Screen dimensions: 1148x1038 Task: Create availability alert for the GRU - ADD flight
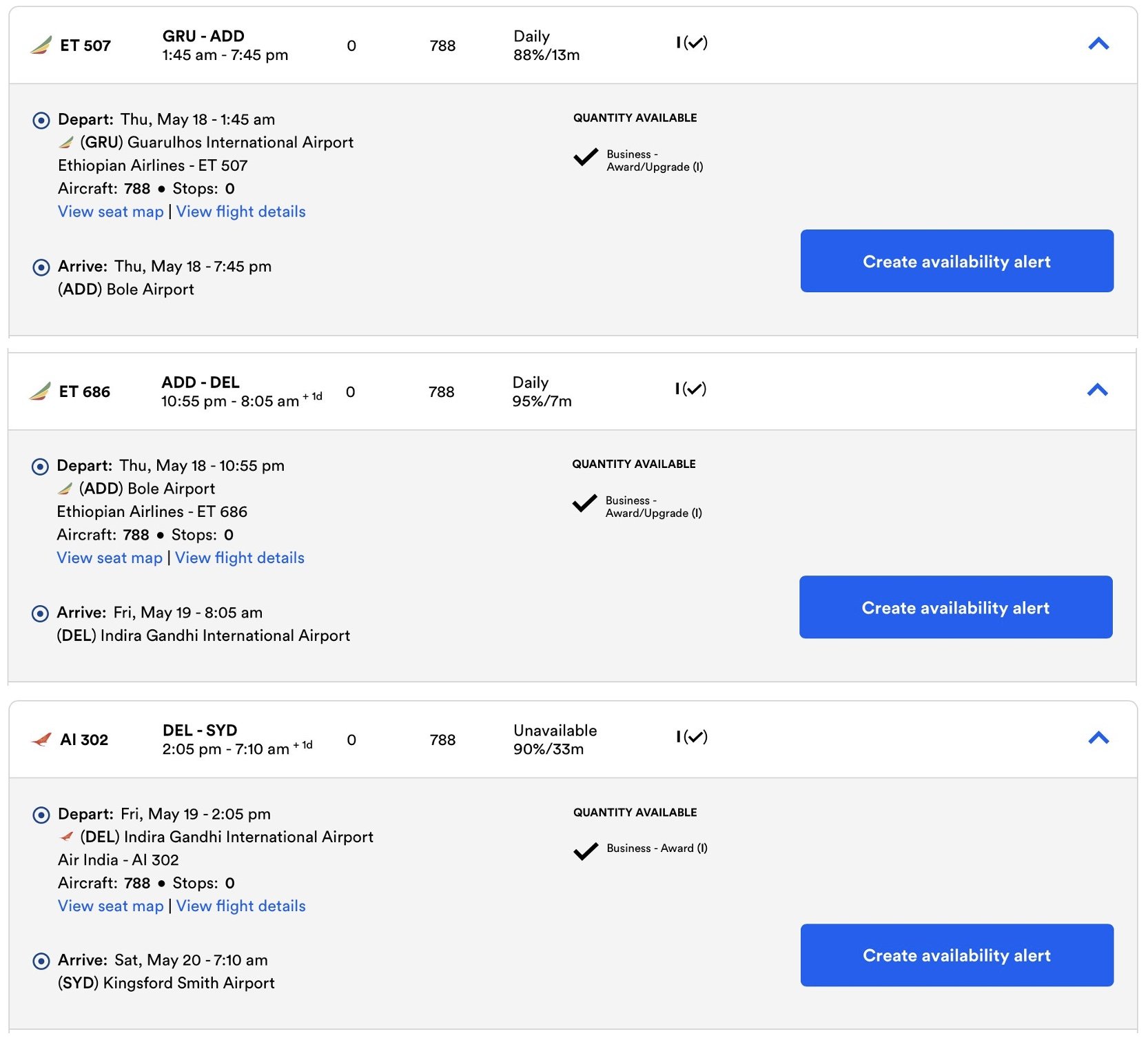956,261
